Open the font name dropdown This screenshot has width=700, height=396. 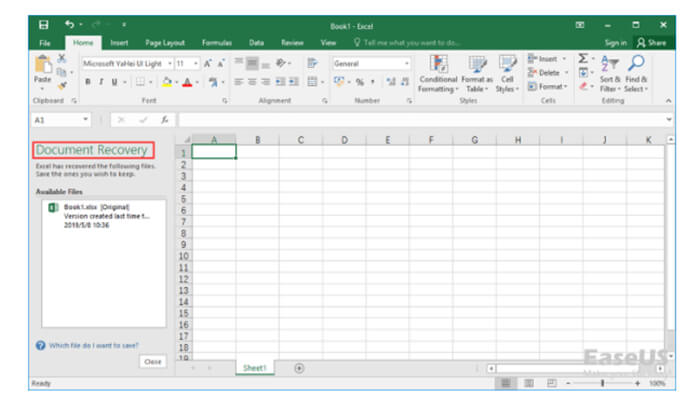coord(170,64)
